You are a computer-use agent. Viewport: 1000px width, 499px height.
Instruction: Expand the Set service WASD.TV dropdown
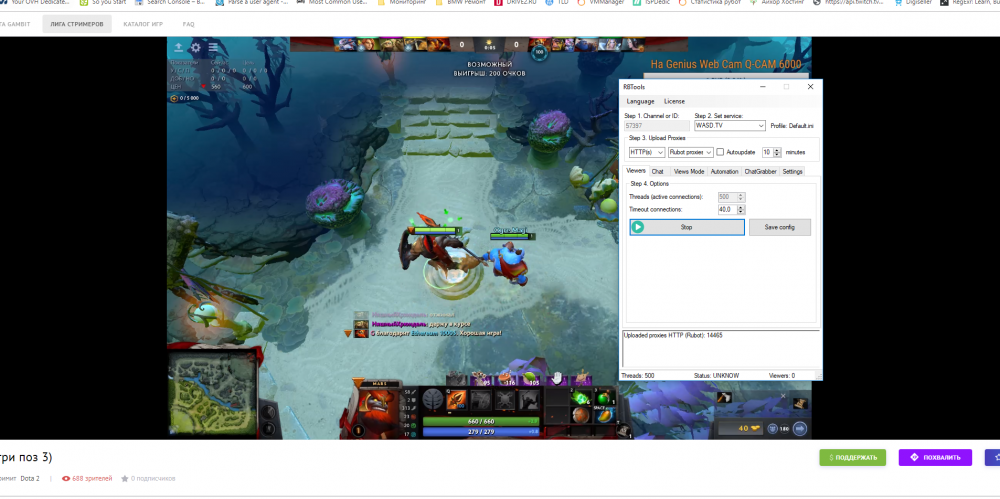point(761,126)
